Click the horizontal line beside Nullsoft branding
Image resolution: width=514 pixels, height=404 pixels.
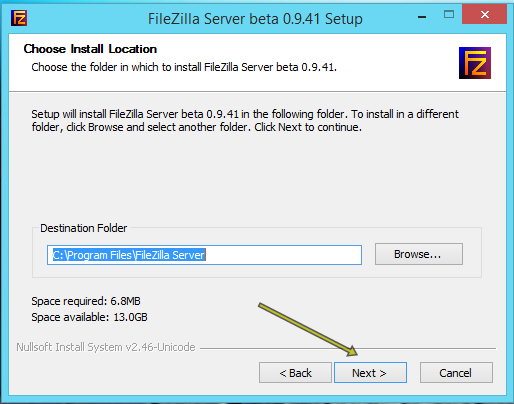click(x=348, y=348)
